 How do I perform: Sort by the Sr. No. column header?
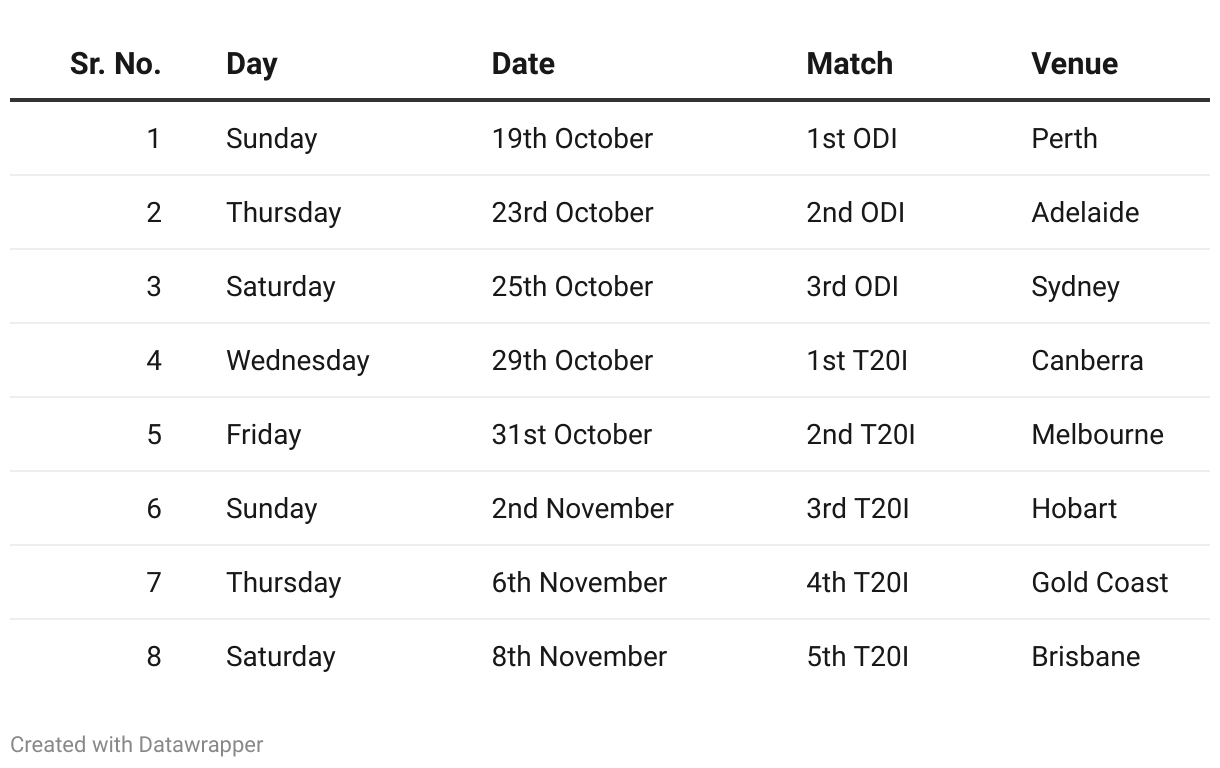pyautogui.click(x=115, y=64)
